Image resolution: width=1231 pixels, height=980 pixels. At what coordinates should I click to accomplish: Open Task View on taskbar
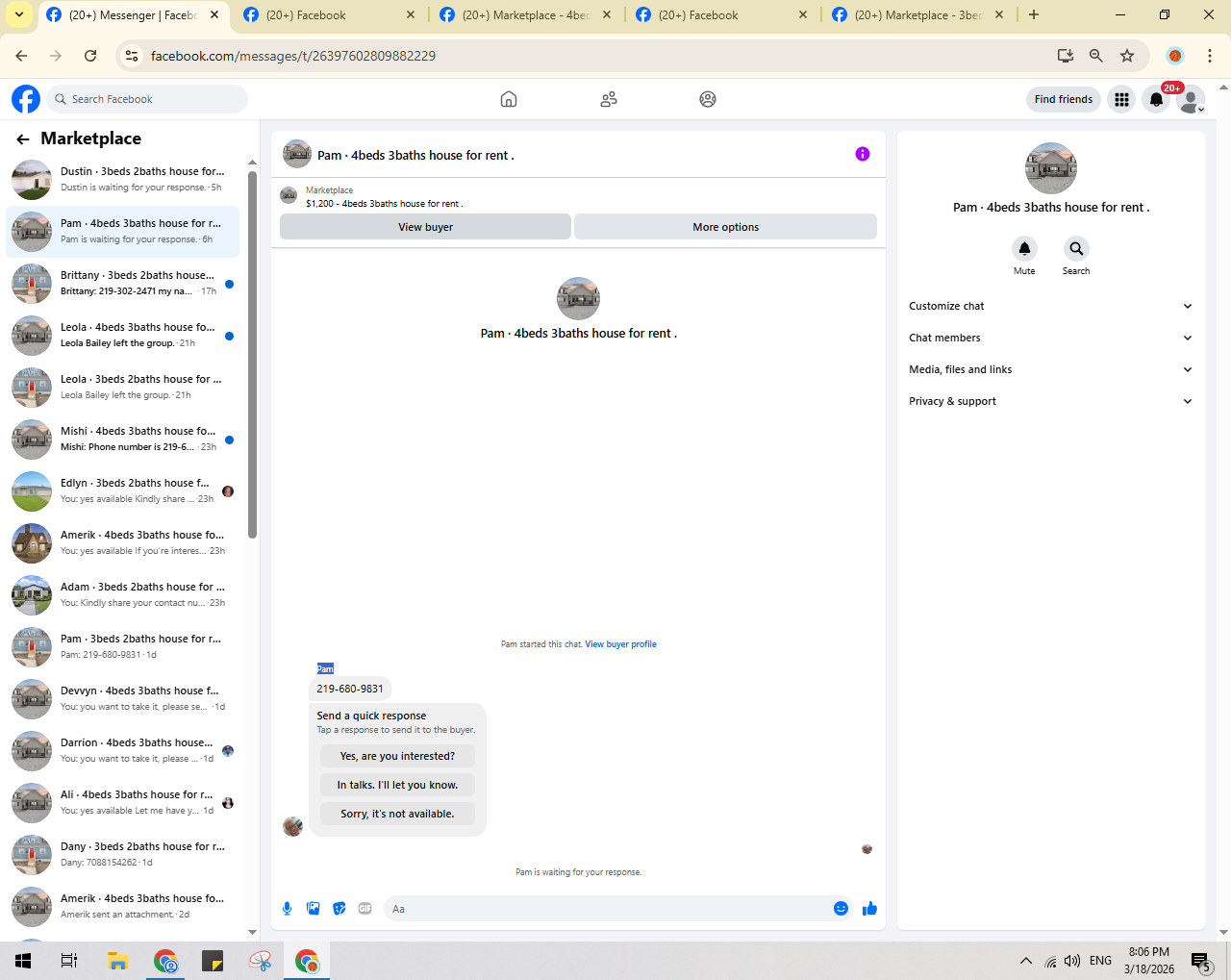[x=69, y=961]
